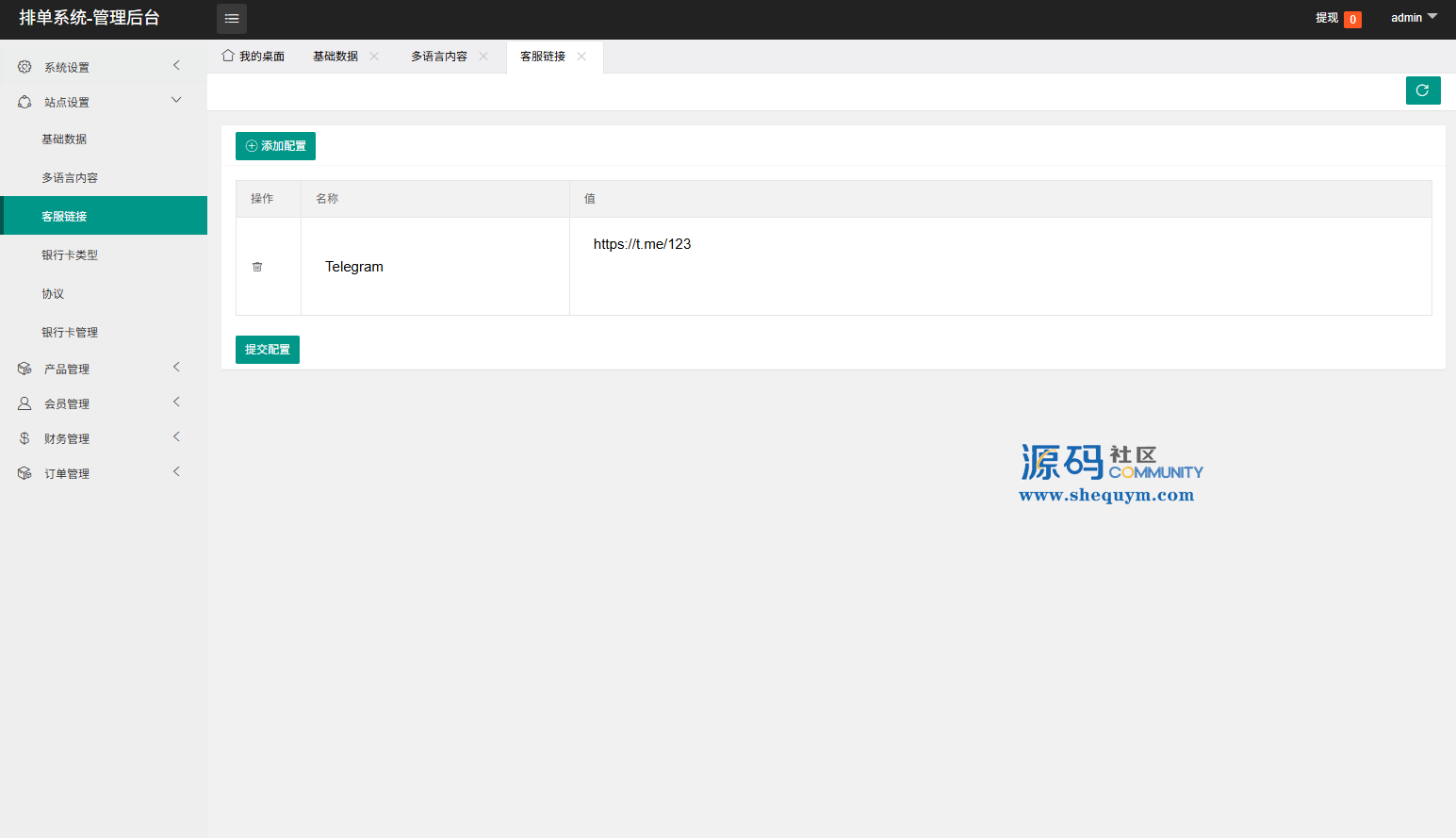Delete the Telegram row via trash icon
The width and height of the screenshot is (1456, 838).
point(257,267)
